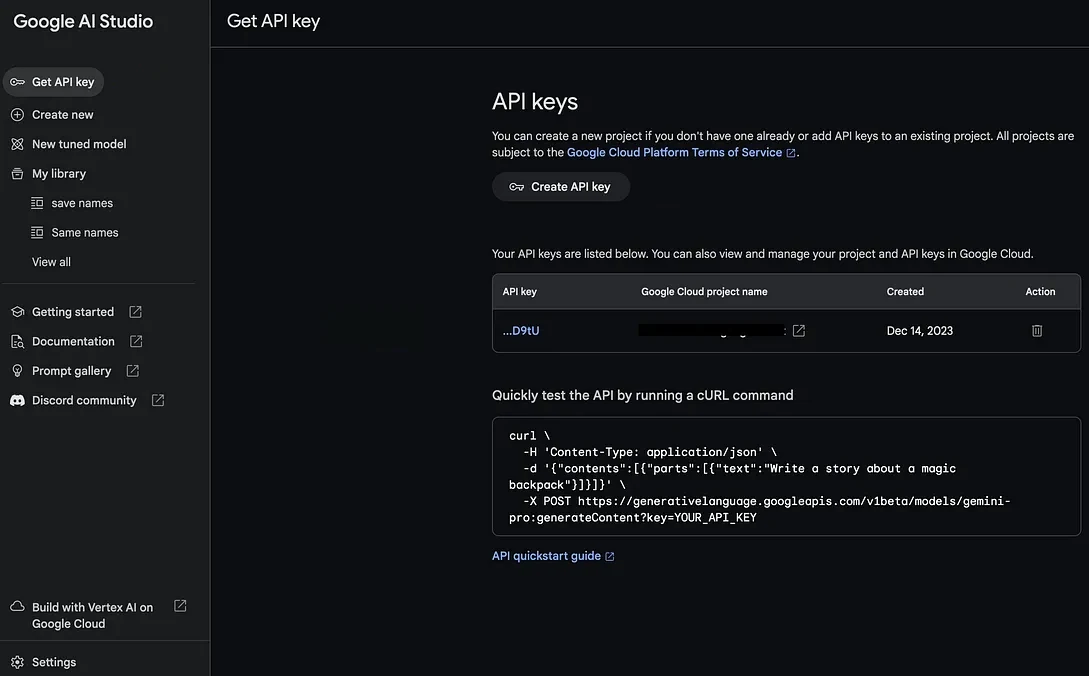The image size is (1089, 676).
Task: Click the 'Your API keys are listed below' text
Action: (x=763, y=254)
